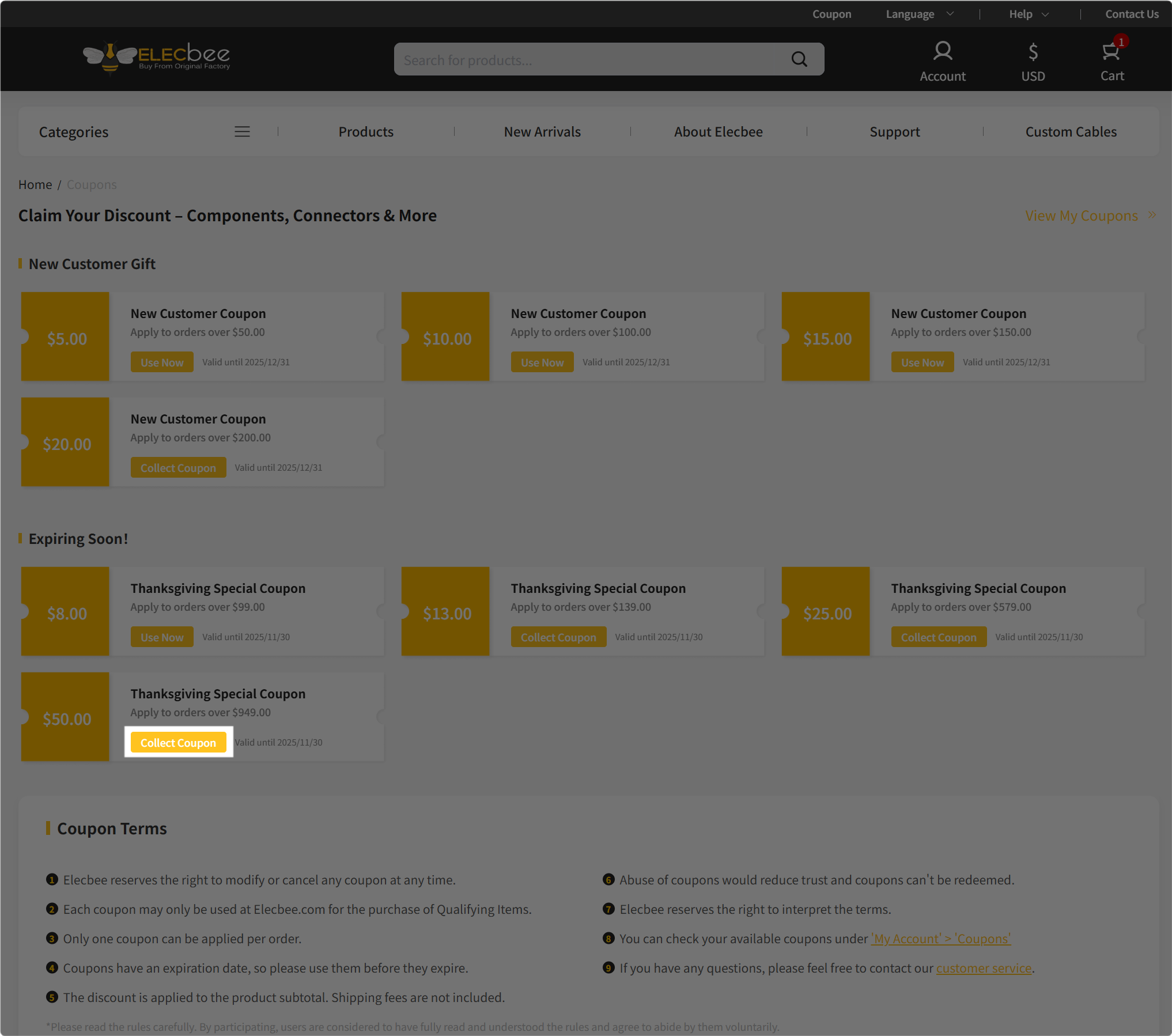Open Custom Cables menu item
Image resolution: width=1172 pixels, height=1036 pixels.
[x=1071, y=132]
